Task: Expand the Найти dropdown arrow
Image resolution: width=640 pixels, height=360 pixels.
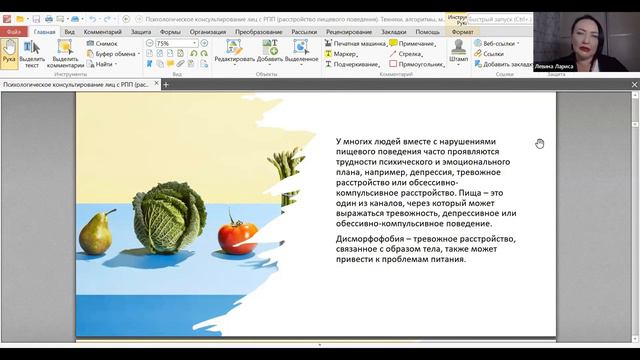Action: point(116,64)
